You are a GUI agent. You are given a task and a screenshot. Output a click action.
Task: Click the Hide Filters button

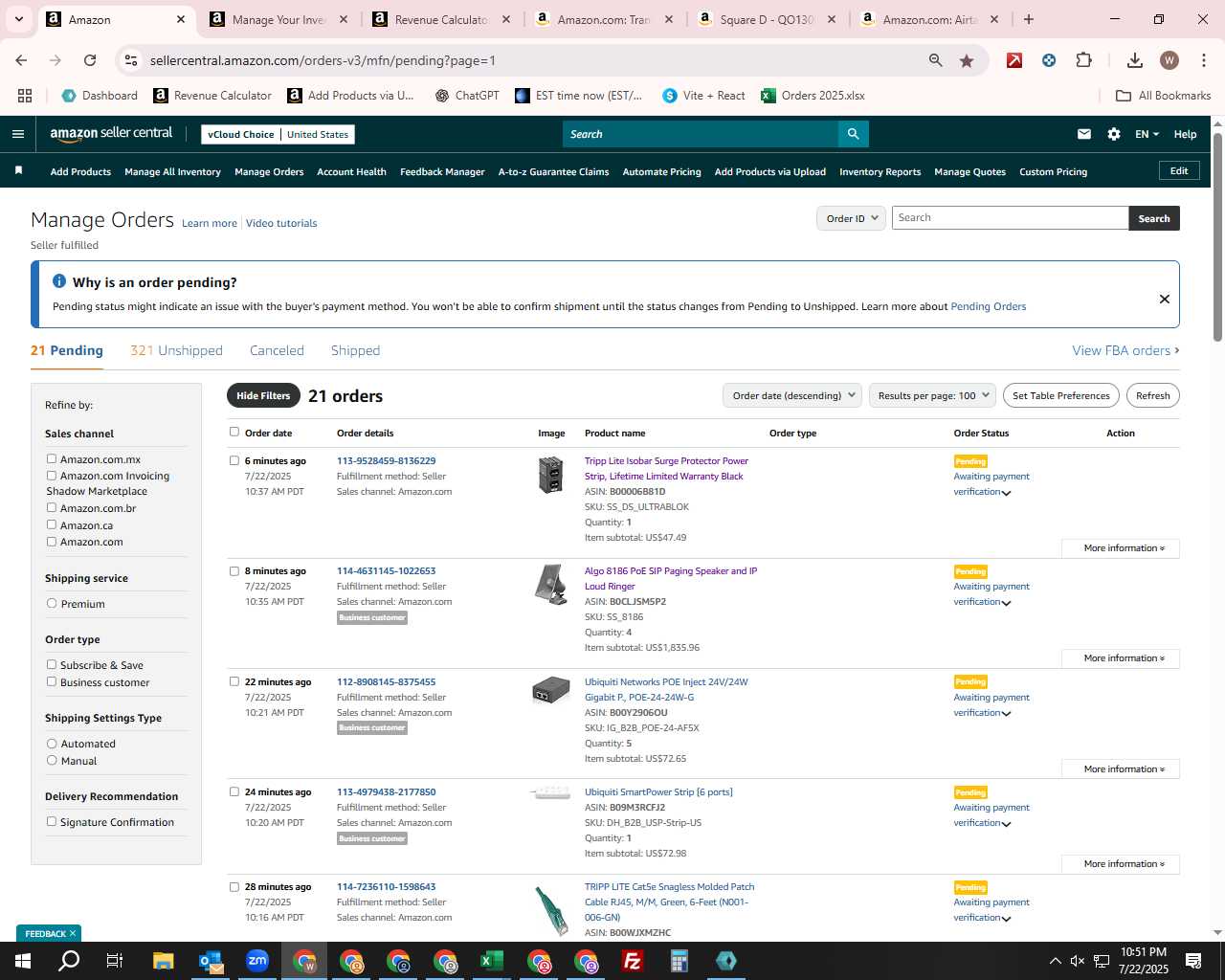coord(263,395)
